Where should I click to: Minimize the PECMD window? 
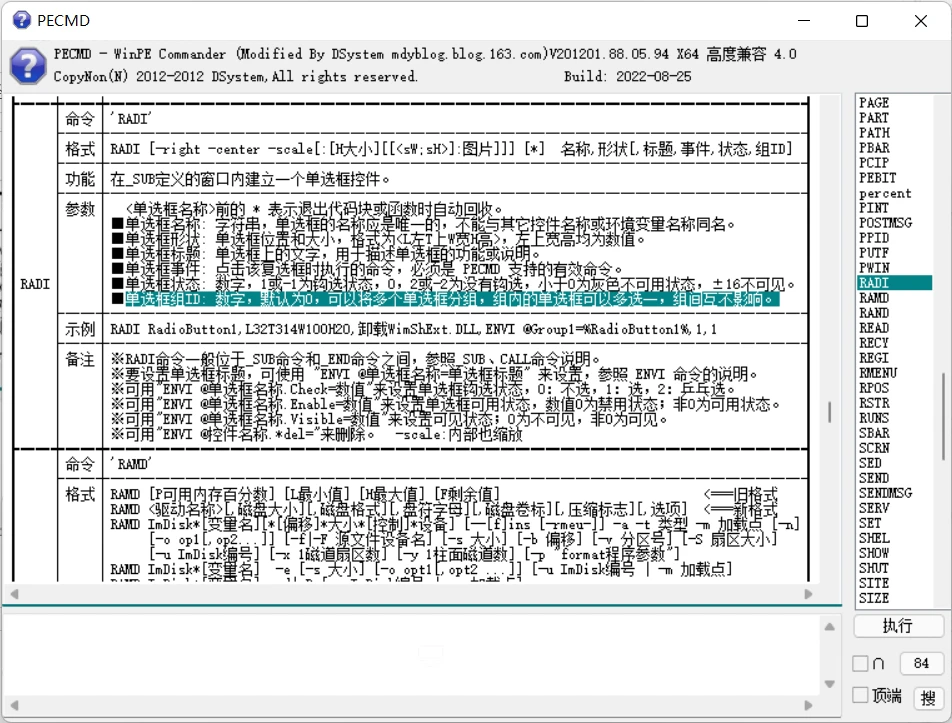coord(804,21)
